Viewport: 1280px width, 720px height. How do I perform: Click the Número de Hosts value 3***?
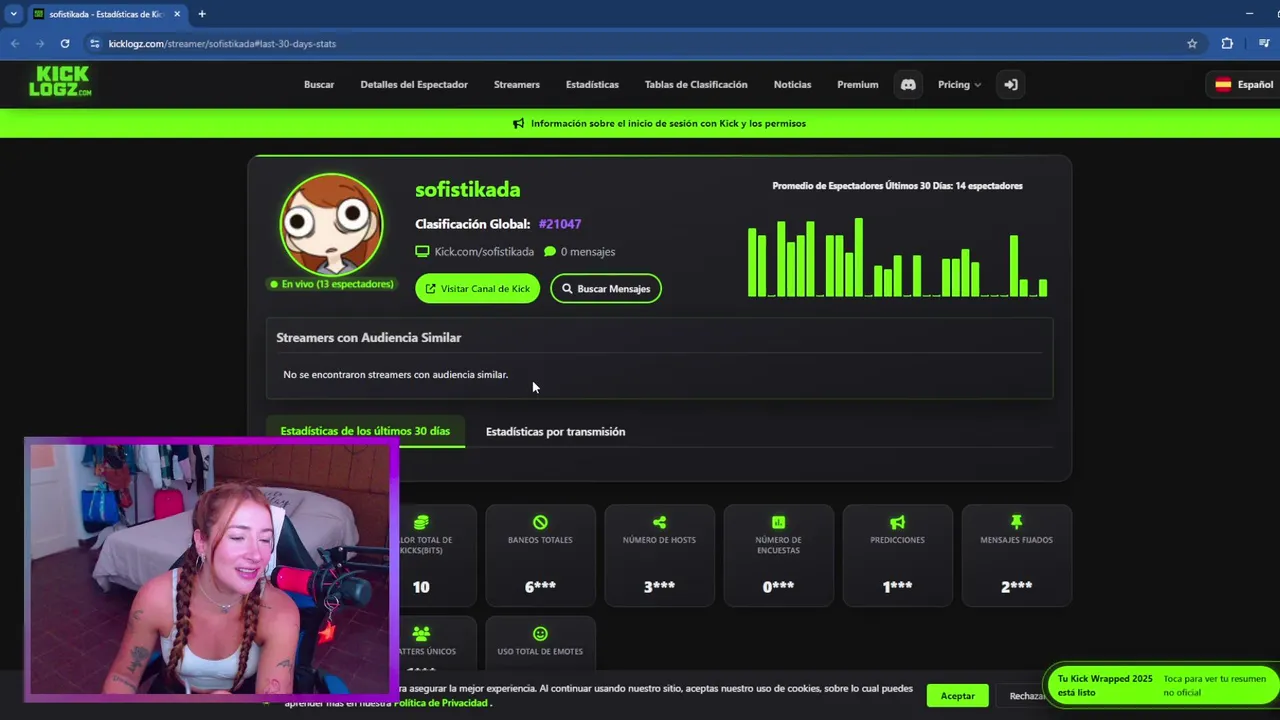(x=659, y=587)
